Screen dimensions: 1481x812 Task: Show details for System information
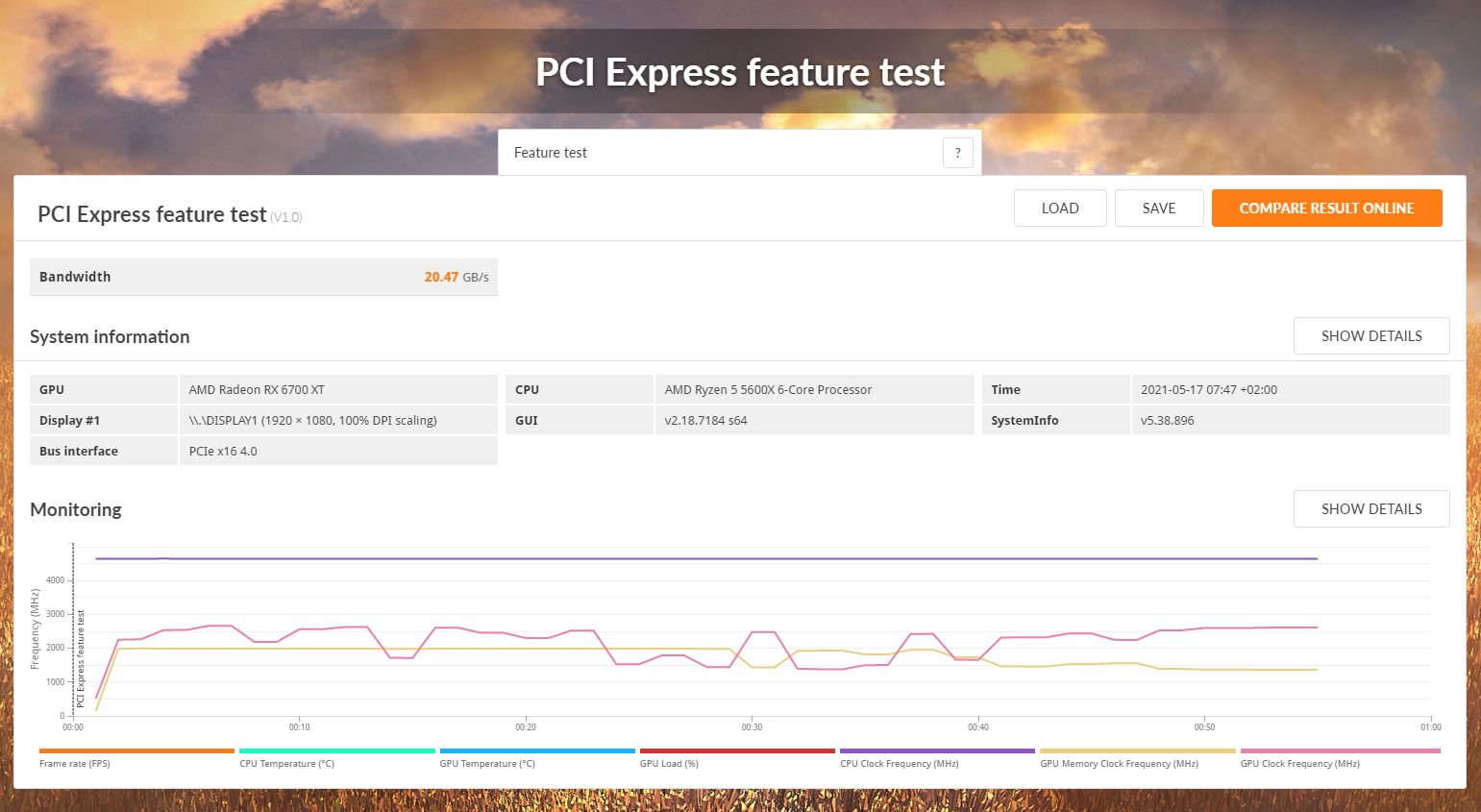tap(1371, 335)
